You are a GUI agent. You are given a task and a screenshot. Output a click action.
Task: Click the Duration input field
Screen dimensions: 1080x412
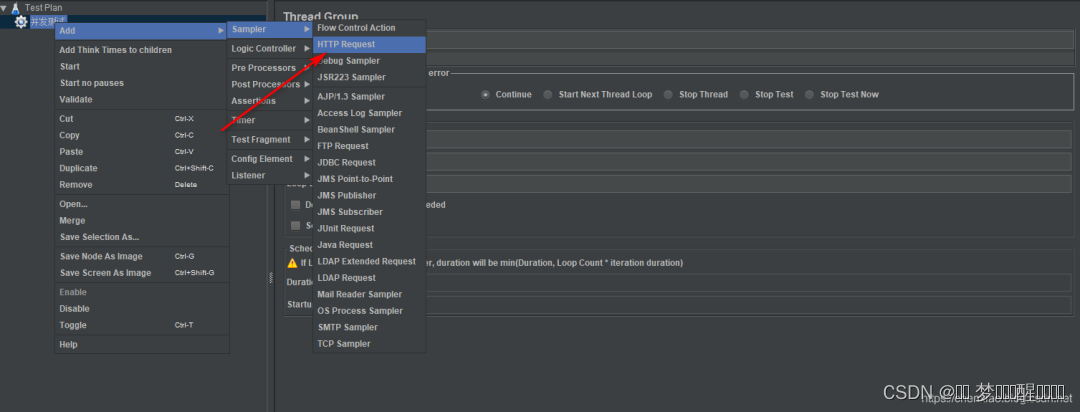click(749, 282)
